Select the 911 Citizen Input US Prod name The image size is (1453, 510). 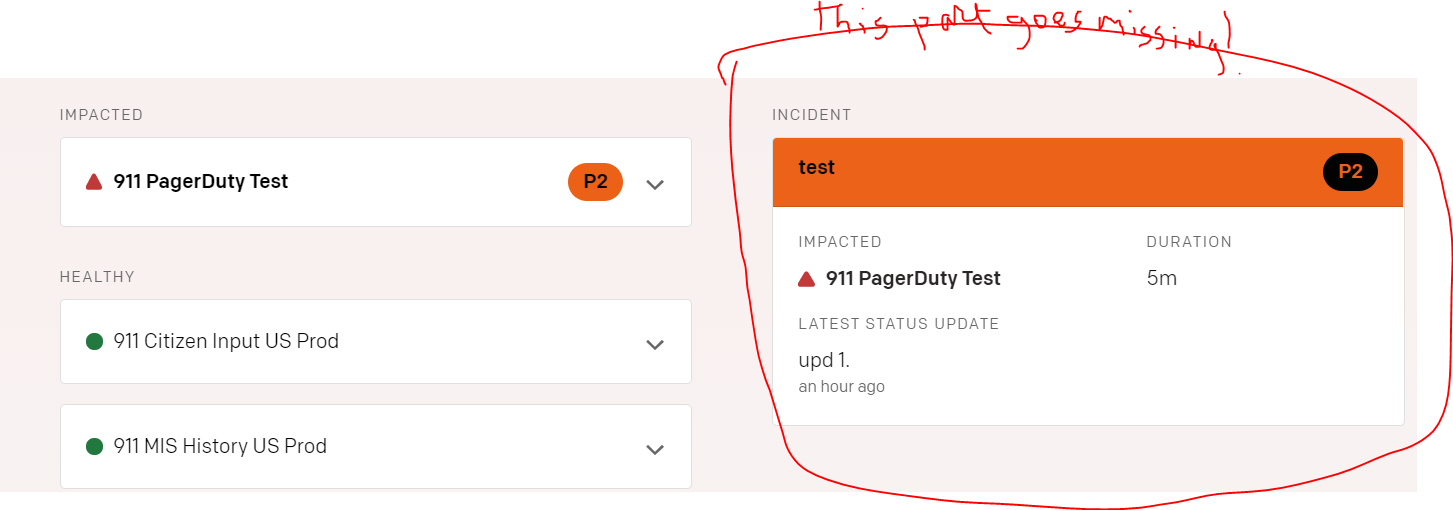click(226, 342)
